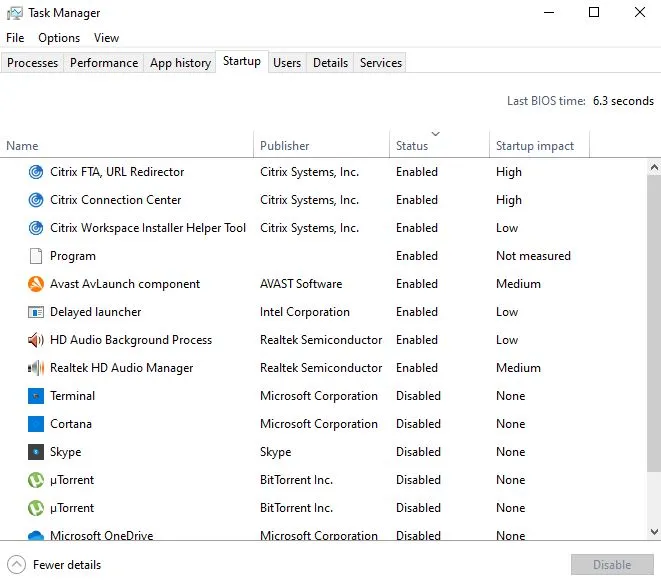Open the File menu
The width and height of the screenshot is (661, 586).
point(15,38)
